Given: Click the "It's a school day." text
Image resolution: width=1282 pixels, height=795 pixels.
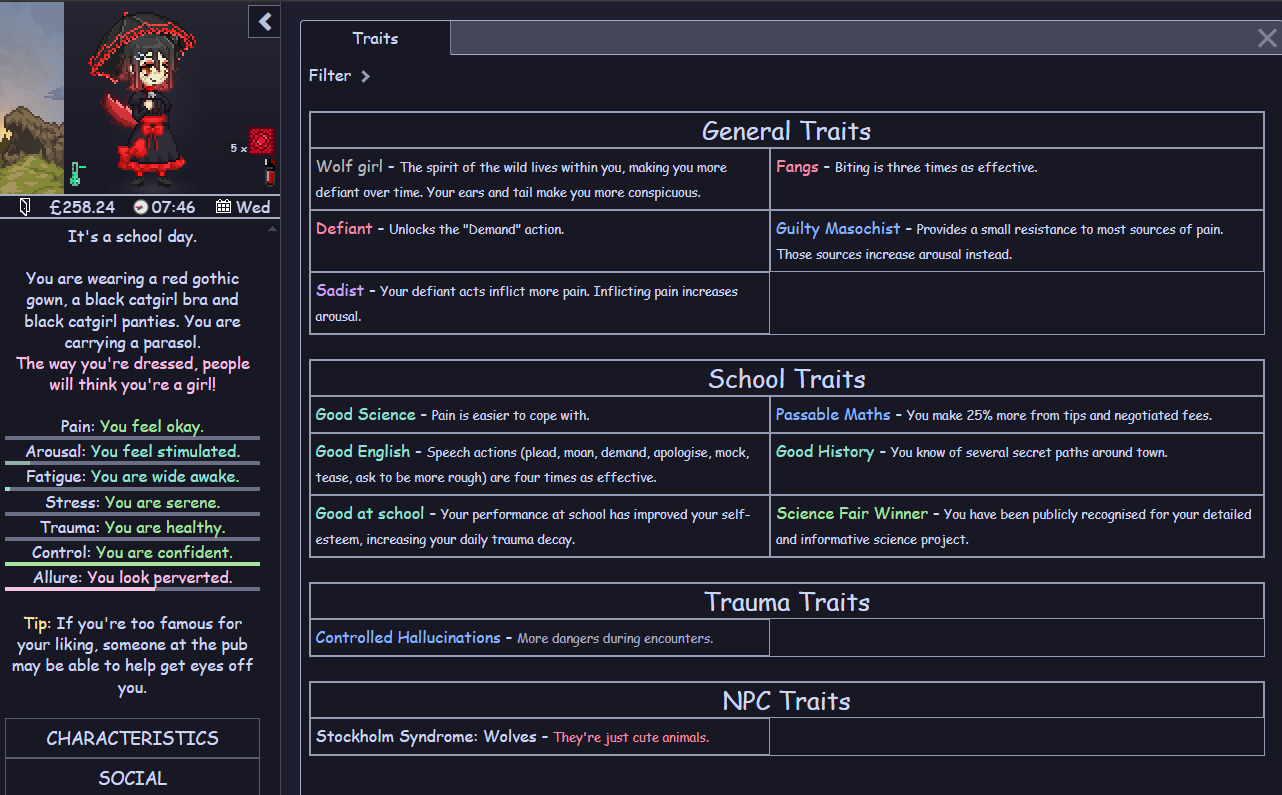Looking at the screenshot, I should click(132, 237).
